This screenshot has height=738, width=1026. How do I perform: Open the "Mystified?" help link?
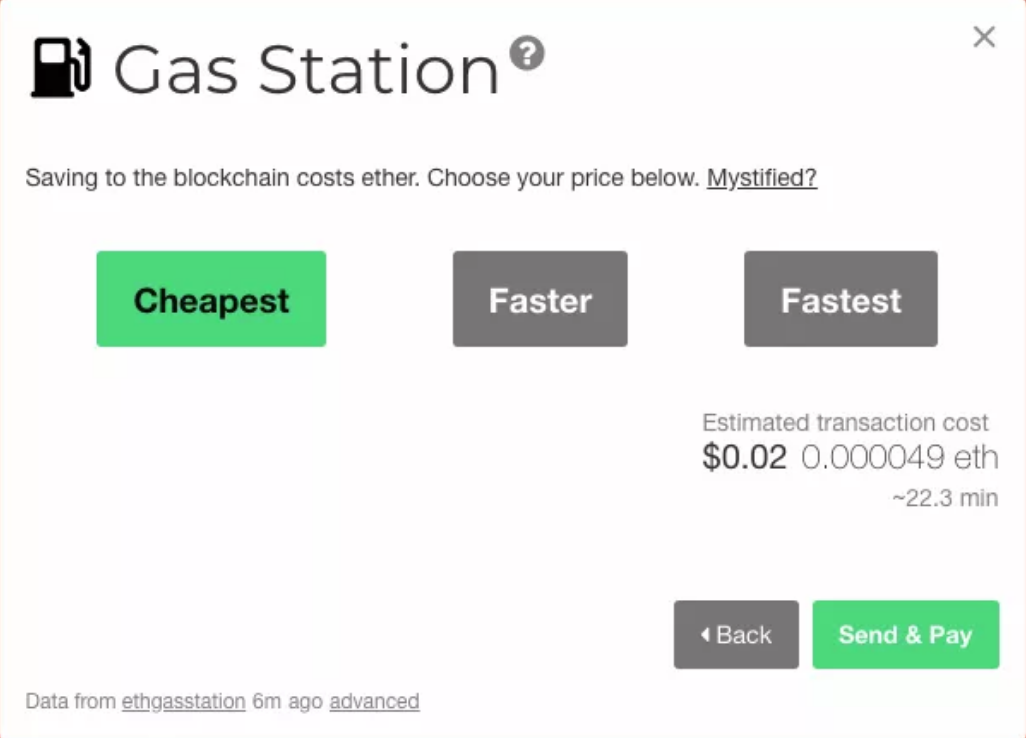coord(761,178)
